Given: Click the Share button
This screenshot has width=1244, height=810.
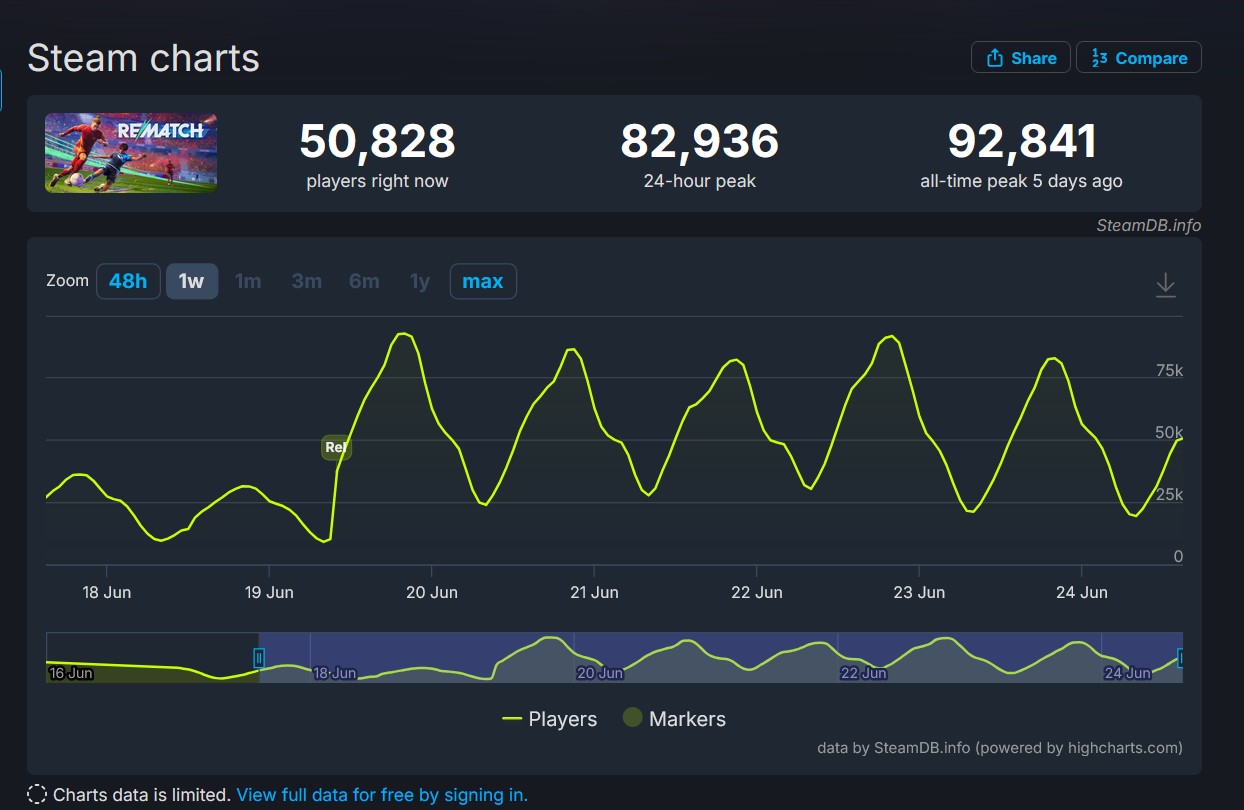Looking at the screenshot, I should (1021, 58).
